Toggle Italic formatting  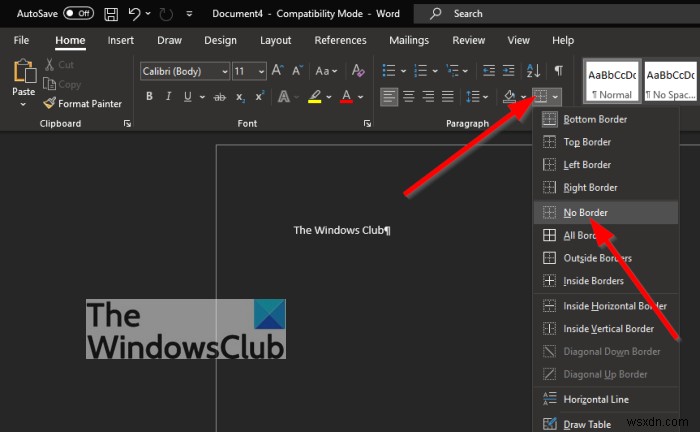click(x=168, y=96)
